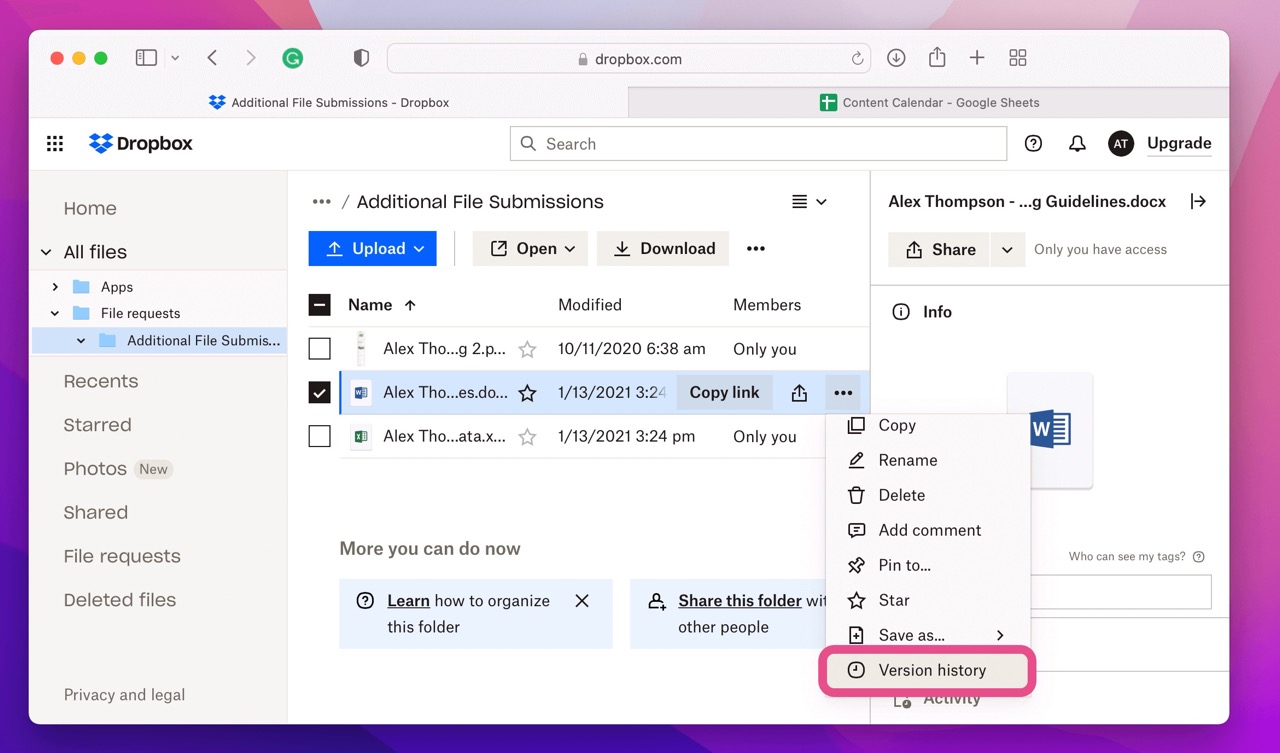Collapse the details panel arrow
Viewport: 1280px width, 753px height.
[1198, 202]
